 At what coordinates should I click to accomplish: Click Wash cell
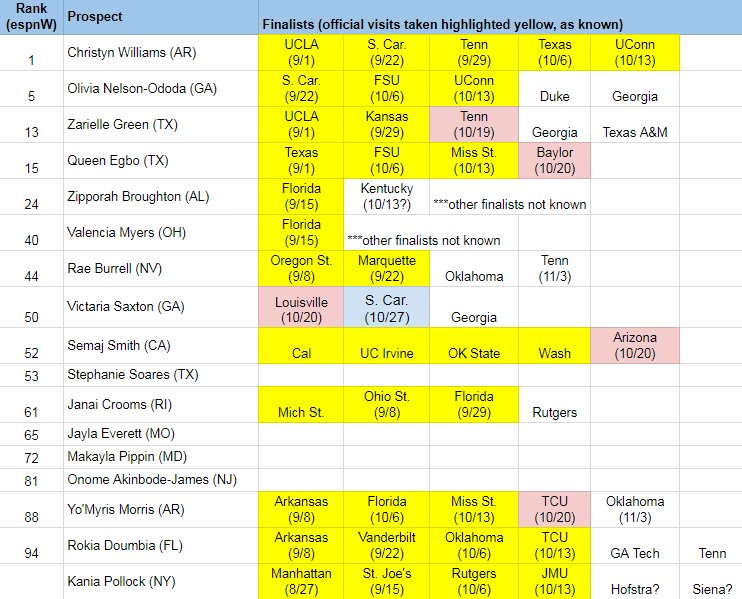pyautogui.click(x=555, y=345)
